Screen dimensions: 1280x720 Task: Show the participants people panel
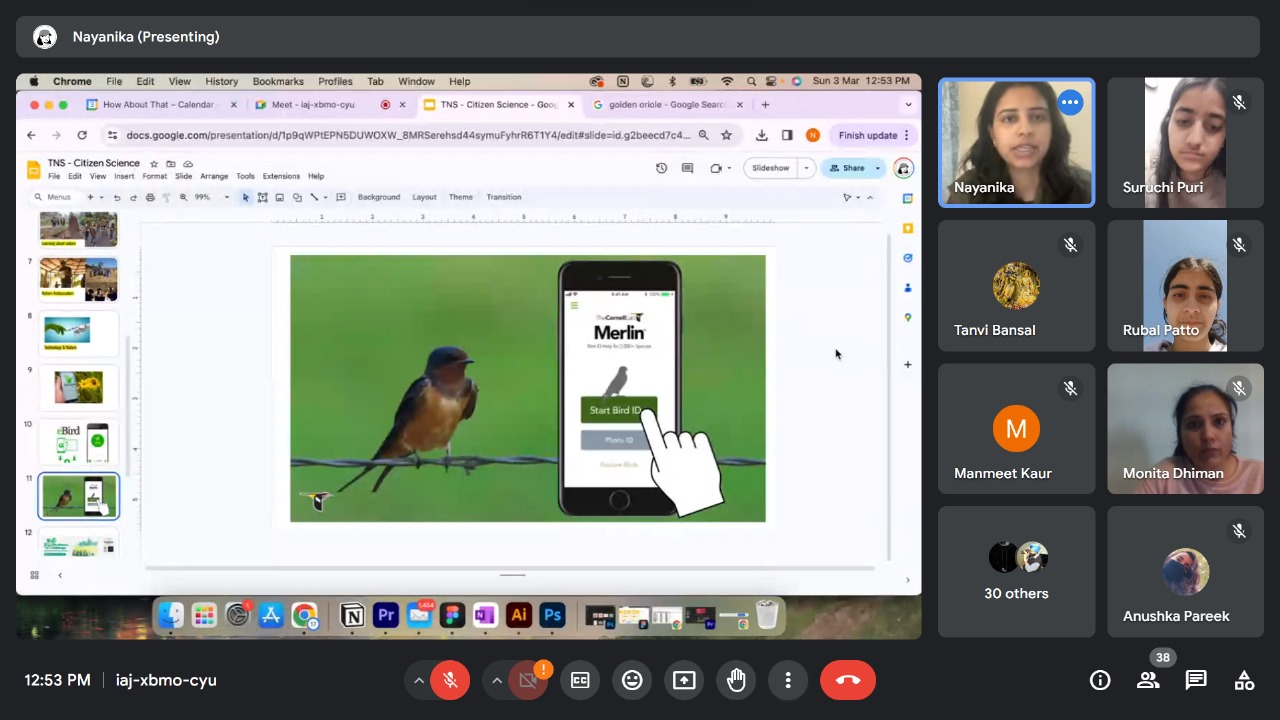pos(1148,680)
